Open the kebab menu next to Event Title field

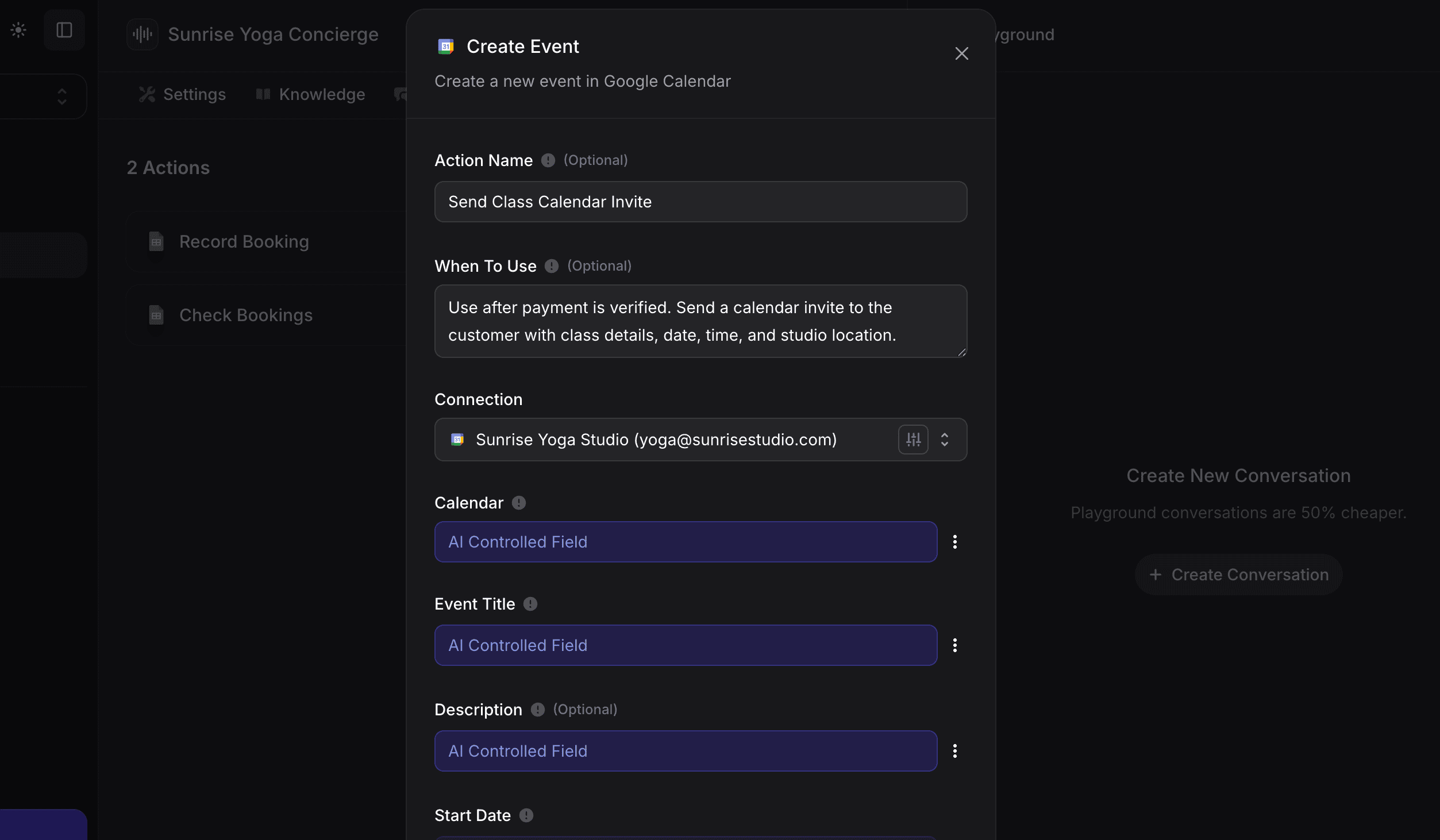click(954, 645)
